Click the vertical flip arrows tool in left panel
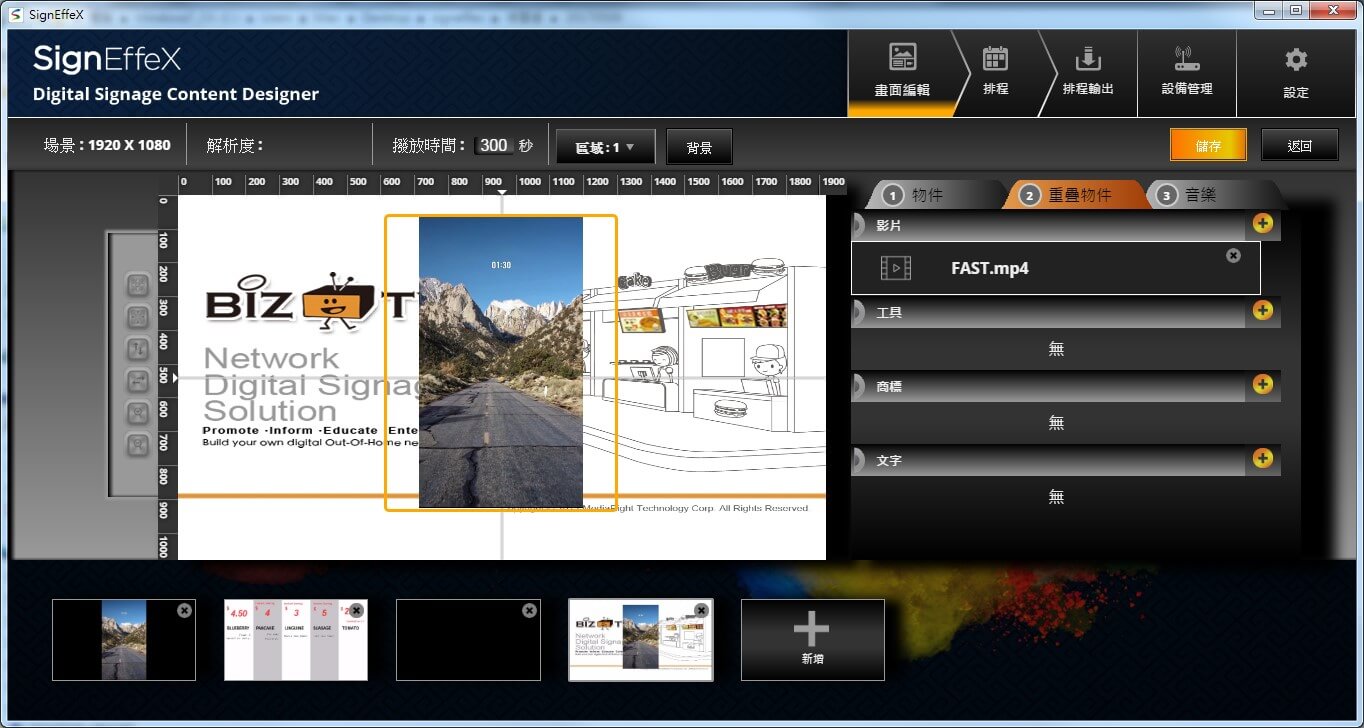 coord(137,349)
